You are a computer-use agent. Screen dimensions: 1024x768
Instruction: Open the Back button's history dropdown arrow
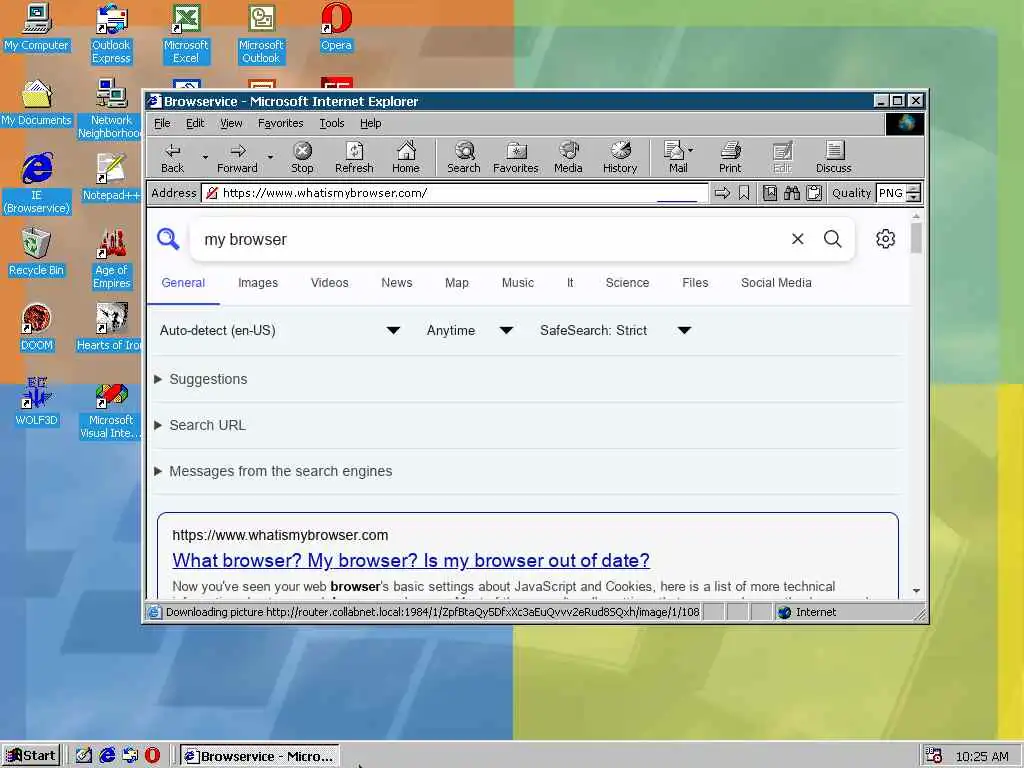point(205,157)
